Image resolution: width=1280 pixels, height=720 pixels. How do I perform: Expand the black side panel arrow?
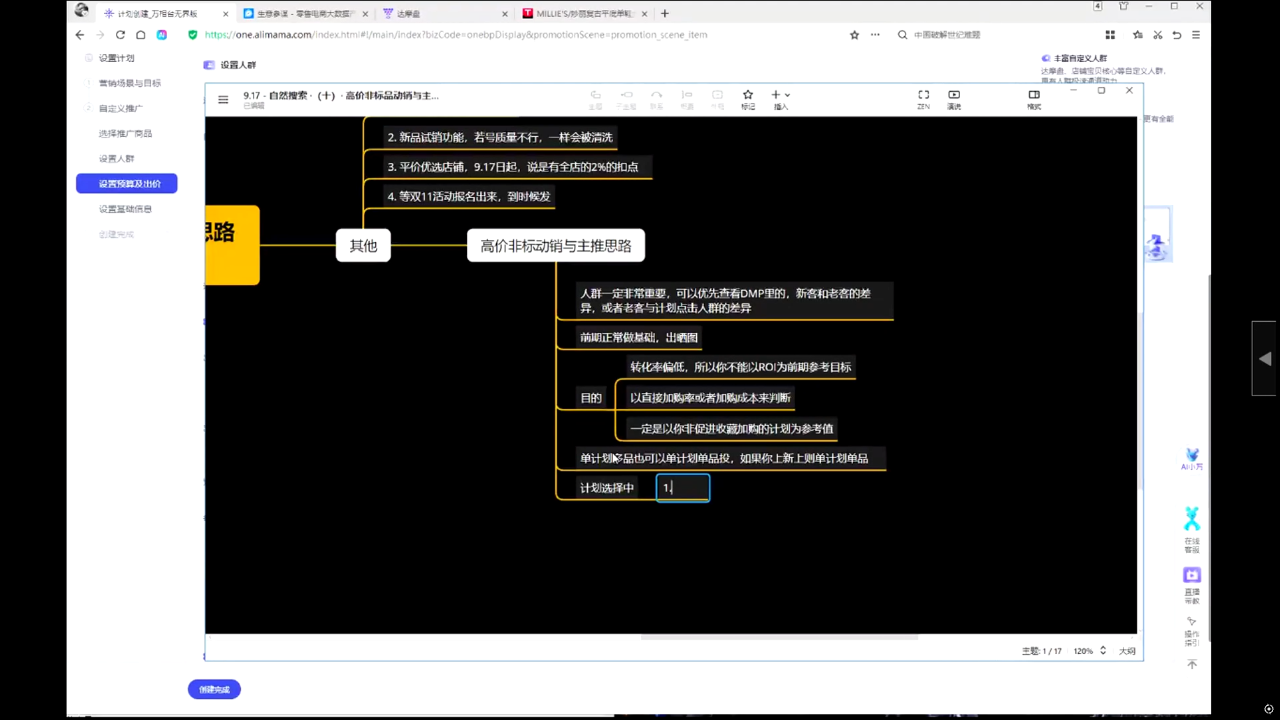(1265, 359)
